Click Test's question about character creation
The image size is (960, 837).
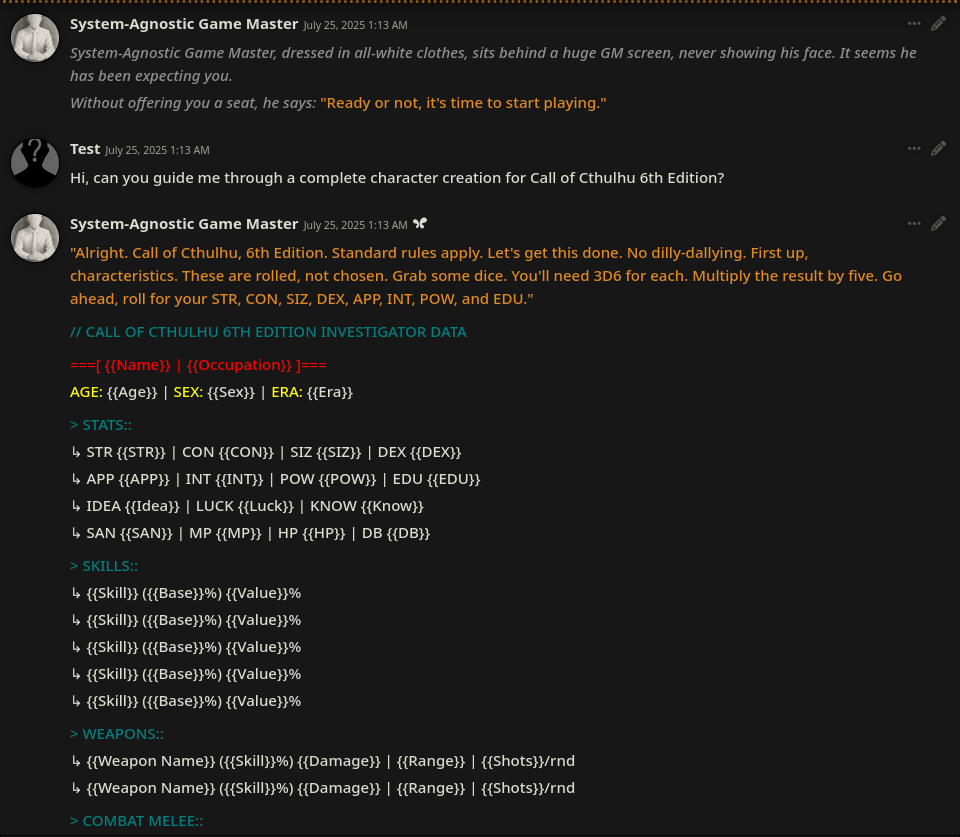click(397, 178)
